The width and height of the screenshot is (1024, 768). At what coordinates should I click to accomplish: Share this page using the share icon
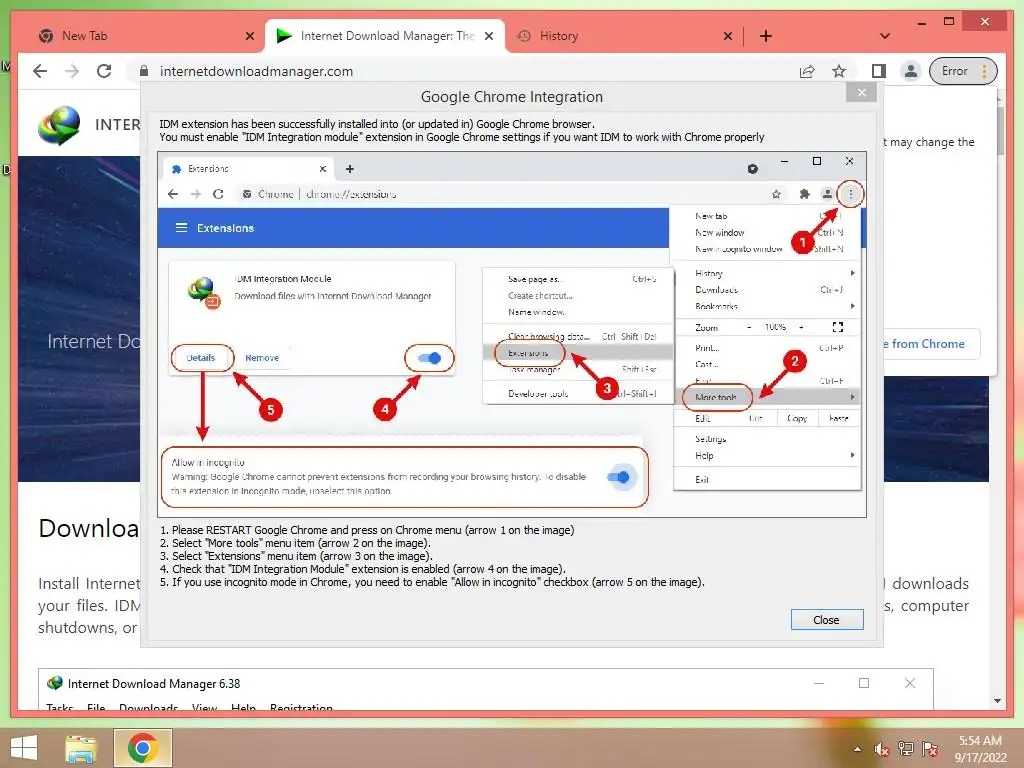point(807,71)
